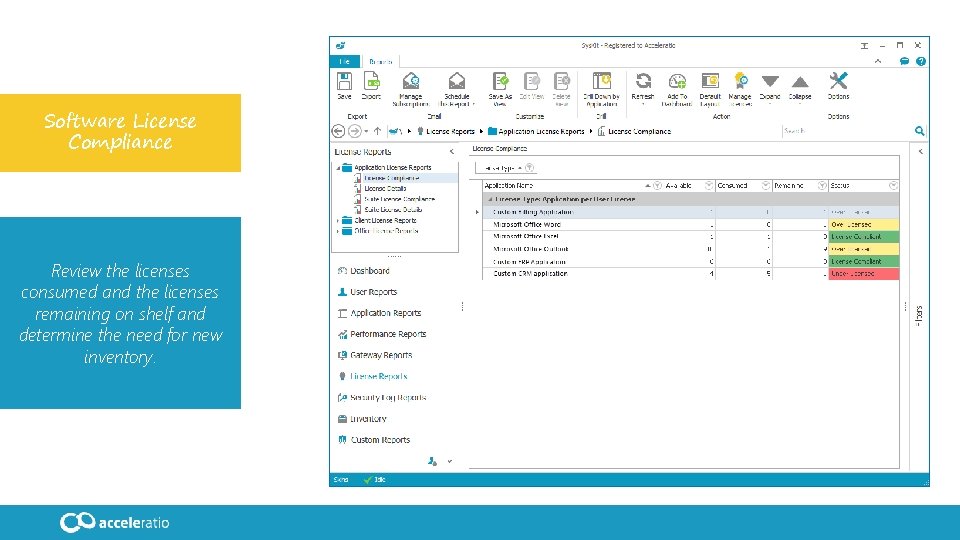The image size is (960, 540).
Task: Collapse the ribbon with the caret
Action: [x=877, y=61]
